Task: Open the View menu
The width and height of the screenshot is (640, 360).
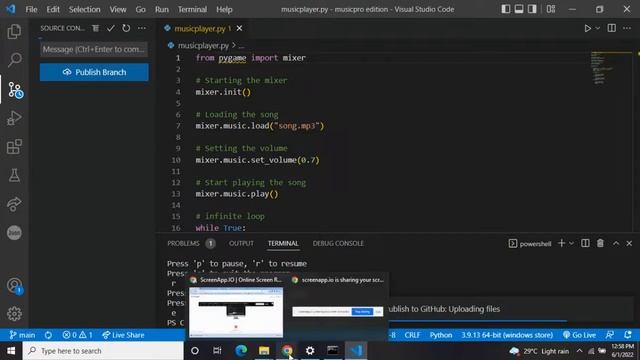Action: coord(118,9)
